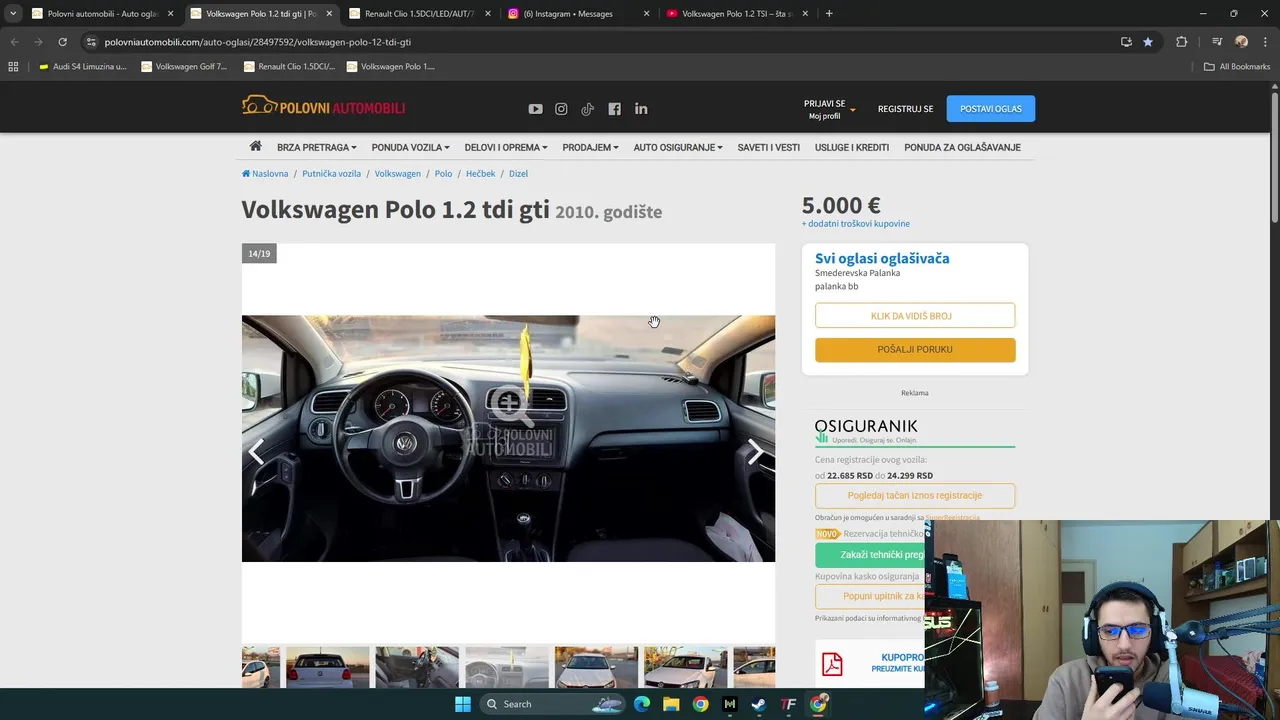Open the Svi oglasi oglašivača link
Screen dimensions: 1280x720
click(x=882, y=258)
